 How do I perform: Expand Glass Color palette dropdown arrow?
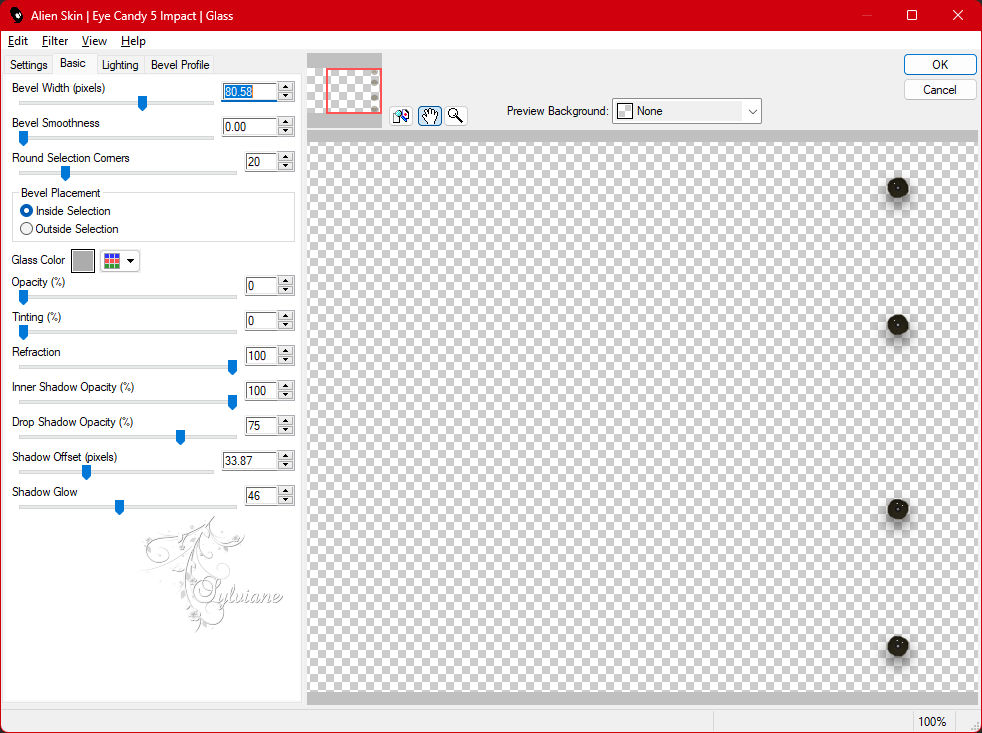pos(130,261)
